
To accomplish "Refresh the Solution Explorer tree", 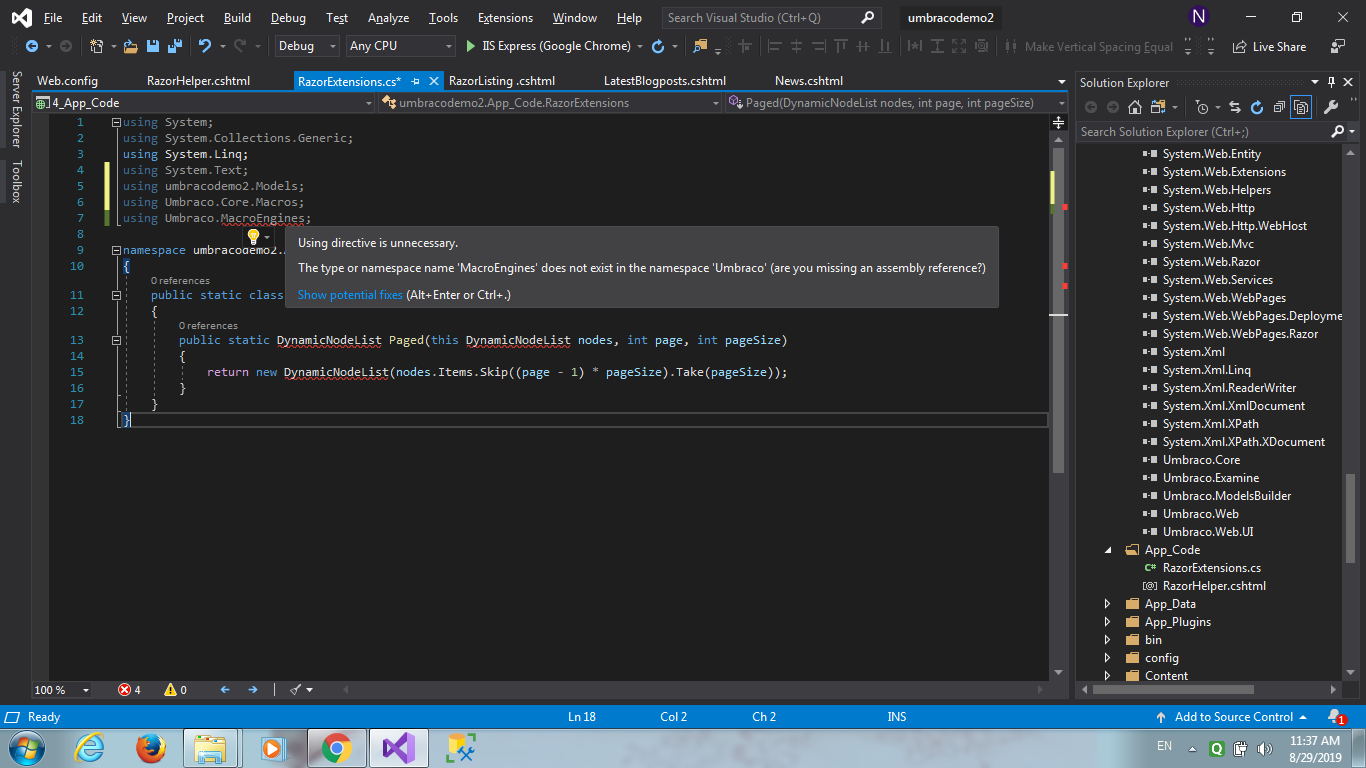I will [1256, 107].
